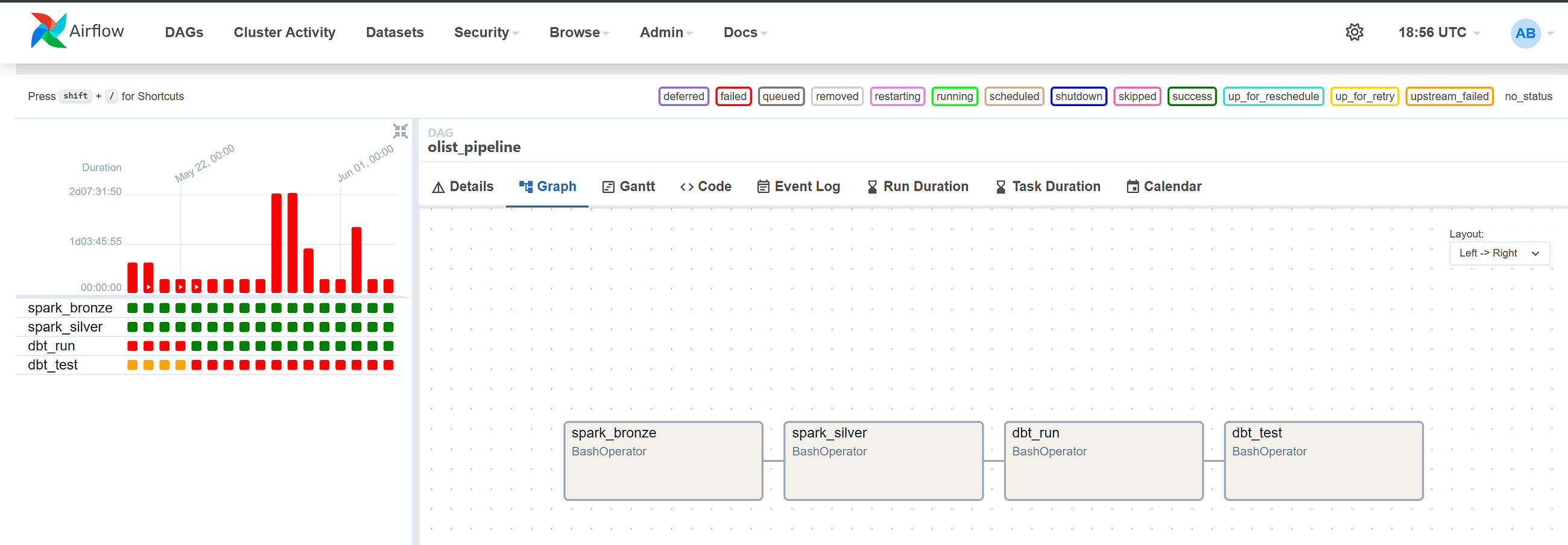1568x545 pixels.
Task: Go to Cluster Activity
Action: (x=284, y=32)
